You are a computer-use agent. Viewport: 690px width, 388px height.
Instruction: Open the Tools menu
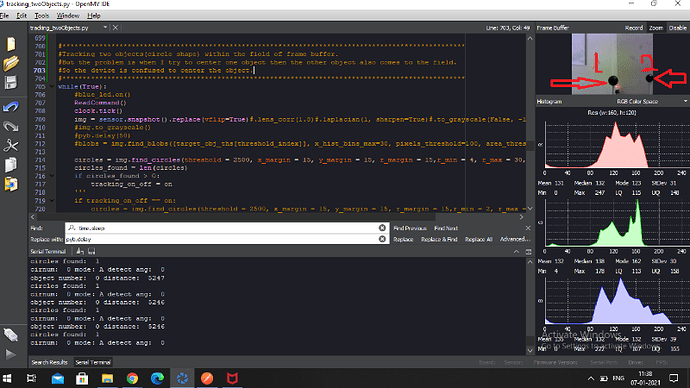[42, 15]
